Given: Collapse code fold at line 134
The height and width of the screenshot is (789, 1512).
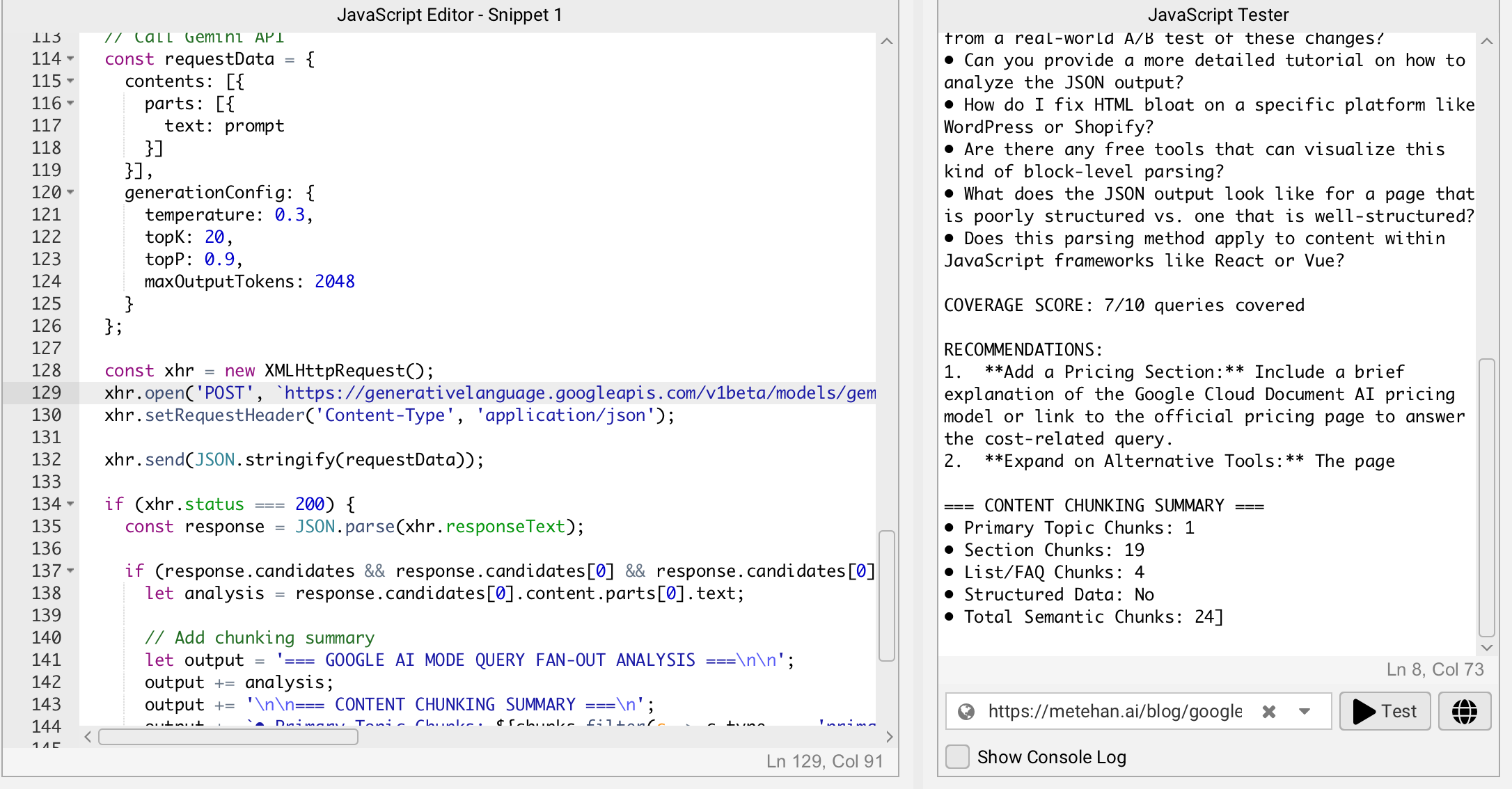Looking at the screenshot, I should [70, 504].
